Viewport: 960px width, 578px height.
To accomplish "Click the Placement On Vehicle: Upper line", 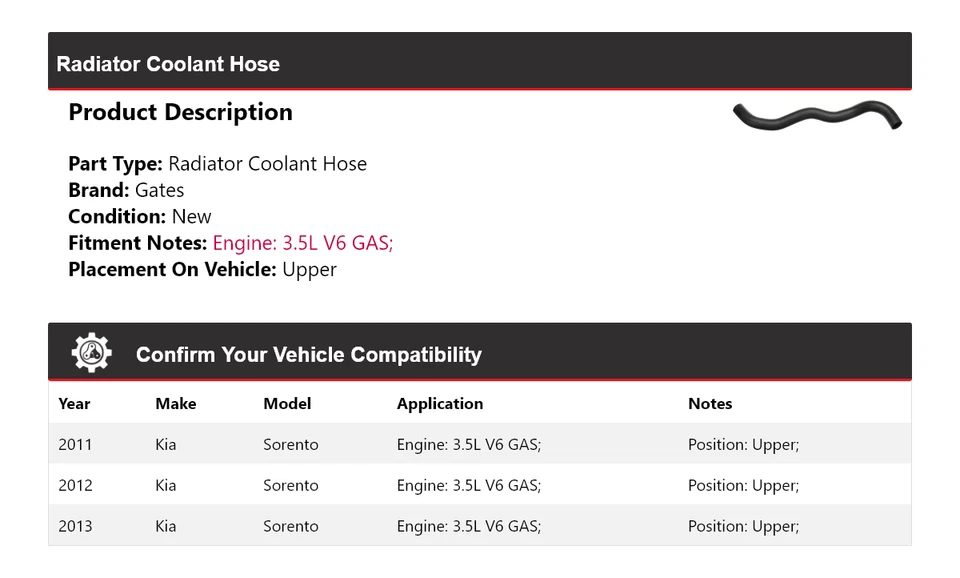I will [x=202, y=269].
